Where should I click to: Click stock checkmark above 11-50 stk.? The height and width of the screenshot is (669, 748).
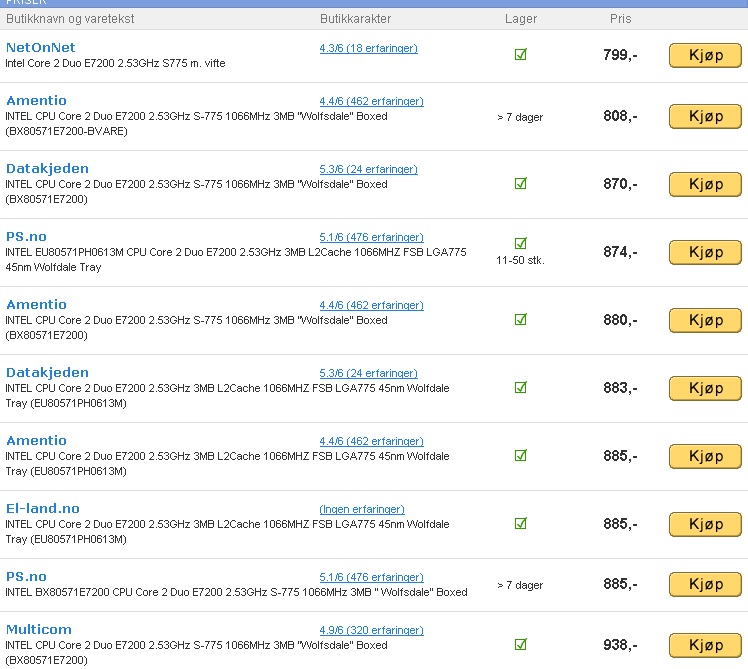(x=520, y=243)
